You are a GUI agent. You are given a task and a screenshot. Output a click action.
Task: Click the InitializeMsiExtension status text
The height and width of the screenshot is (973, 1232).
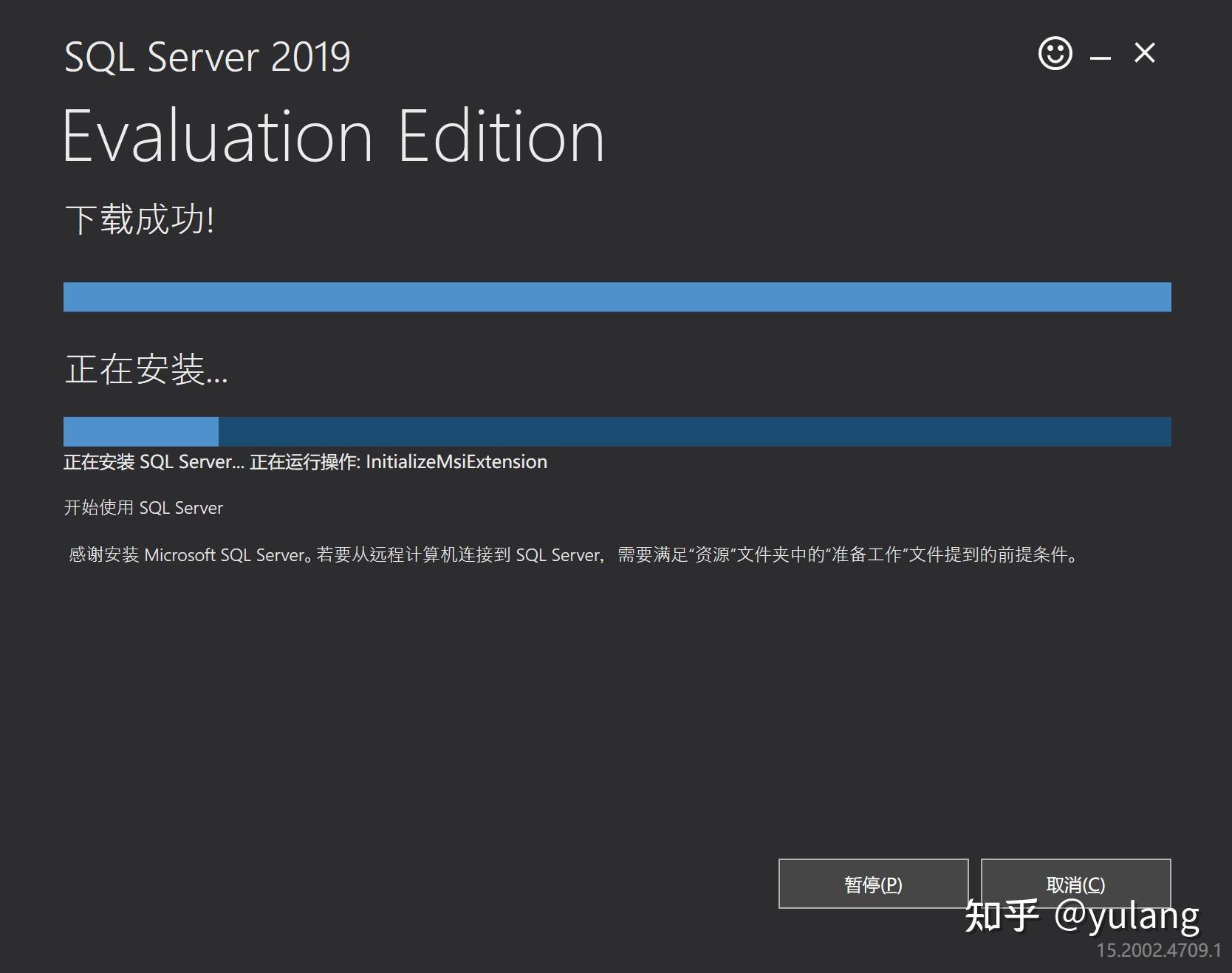pos(304,461)
